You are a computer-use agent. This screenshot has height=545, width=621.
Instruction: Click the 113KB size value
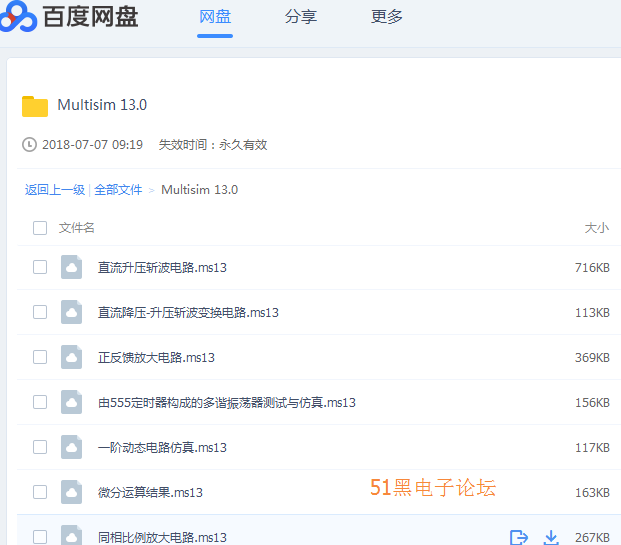click(592, 313)
